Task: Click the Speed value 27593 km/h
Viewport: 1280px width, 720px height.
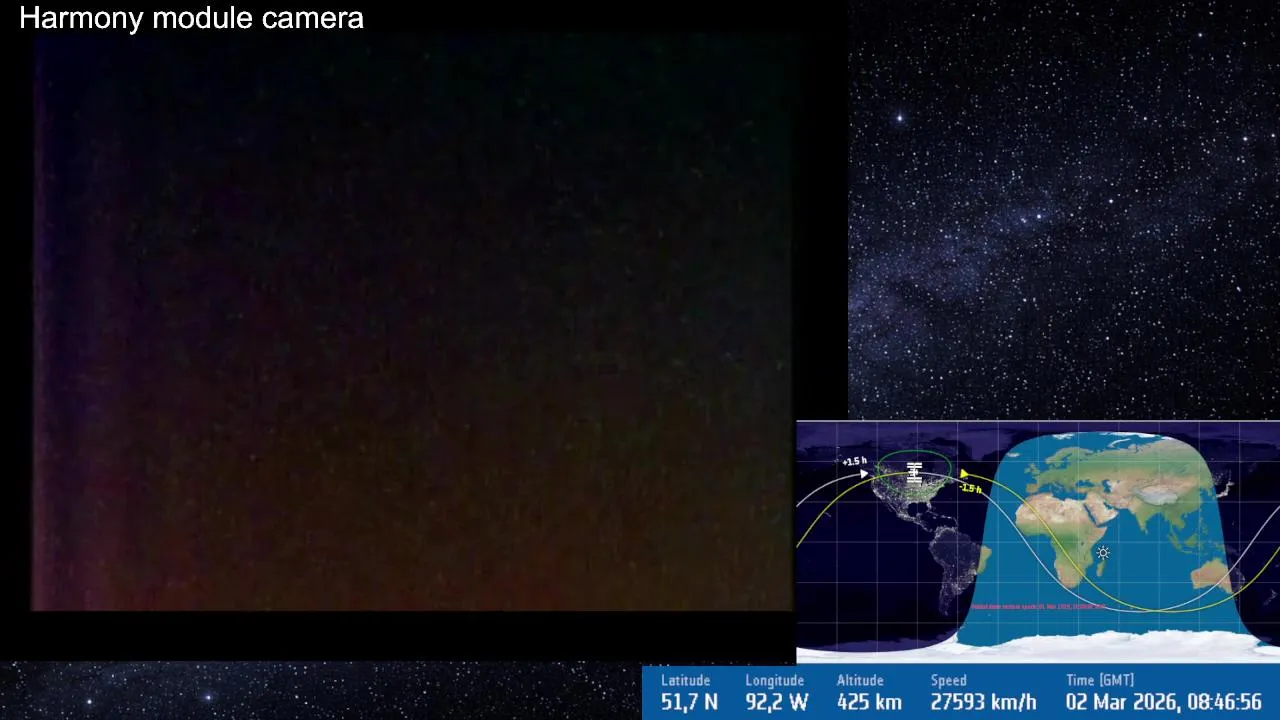Action: pyautogui.click(x=983, y=702)
